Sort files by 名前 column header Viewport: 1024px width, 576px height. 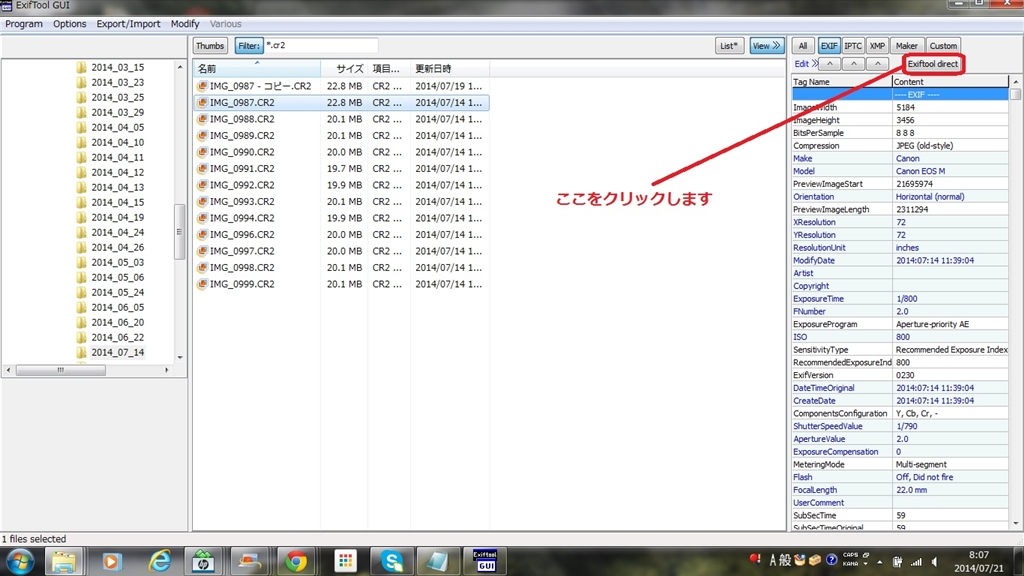[x=257, y=69]
